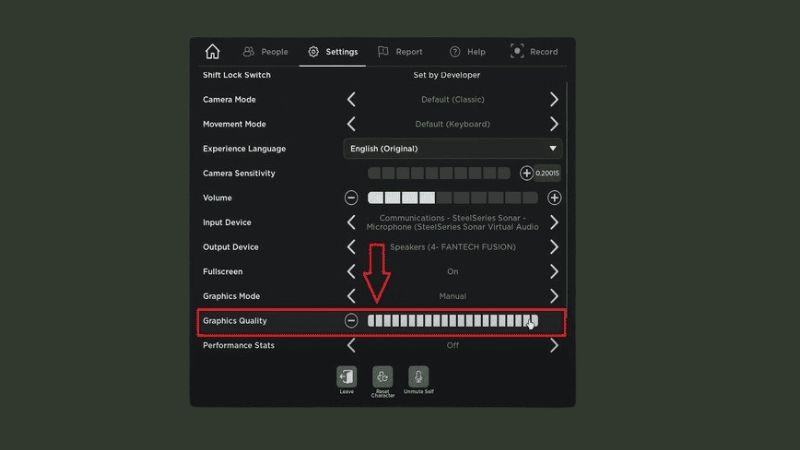Switch to the People tab

(x=265, y=52)
